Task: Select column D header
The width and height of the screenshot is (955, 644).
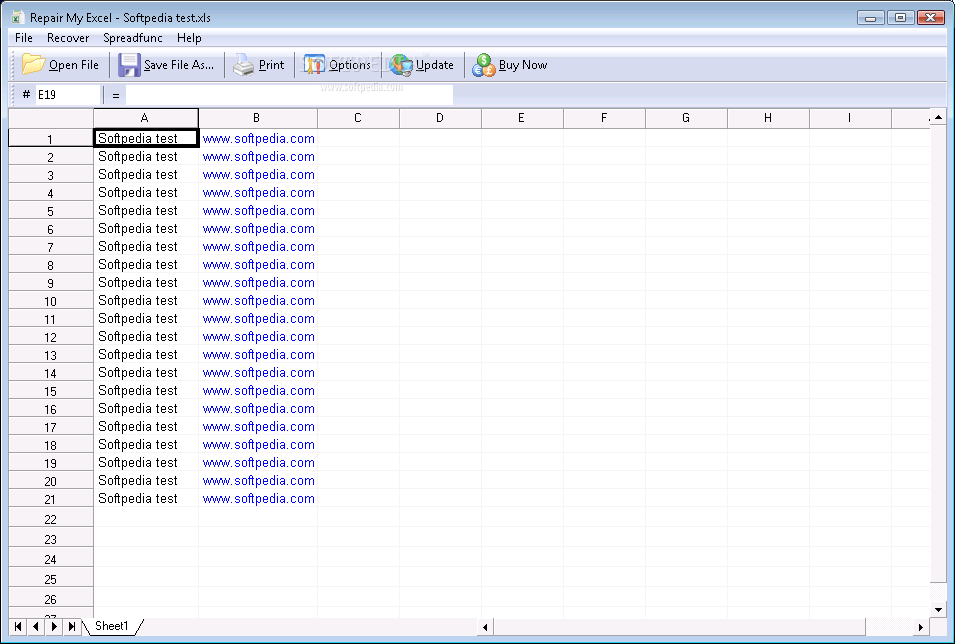Action: [440, 118]
